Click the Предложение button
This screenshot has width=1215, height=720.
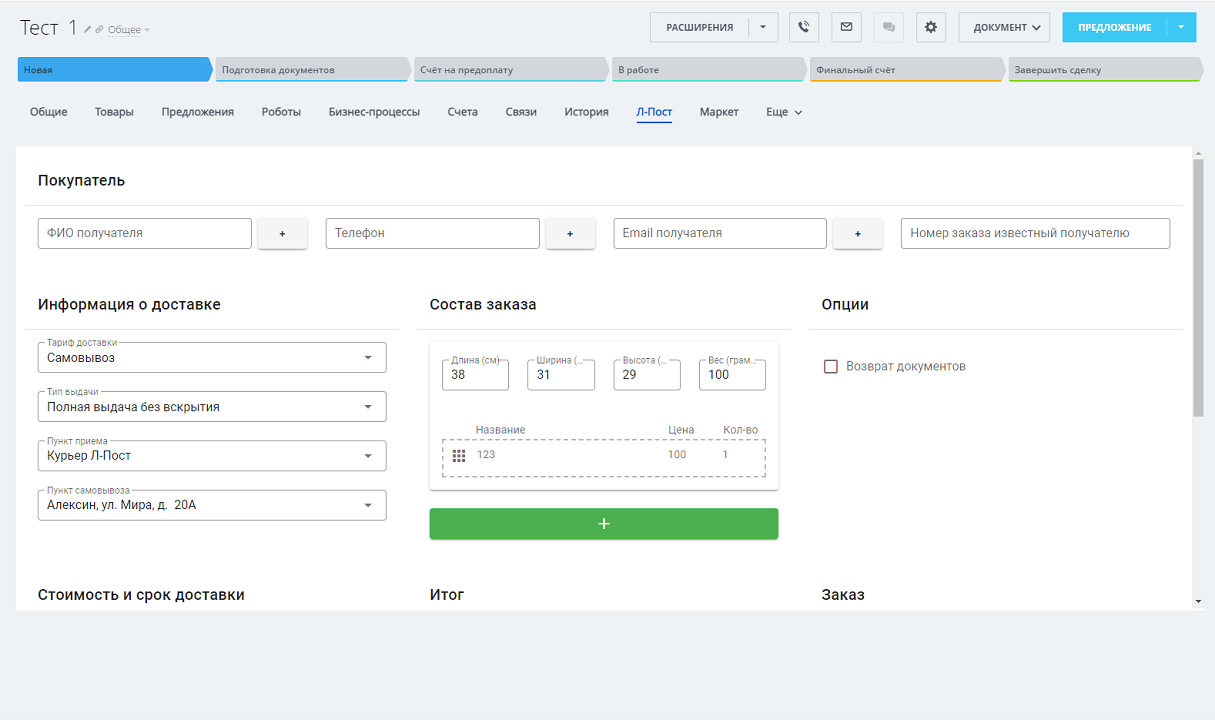1114,27
